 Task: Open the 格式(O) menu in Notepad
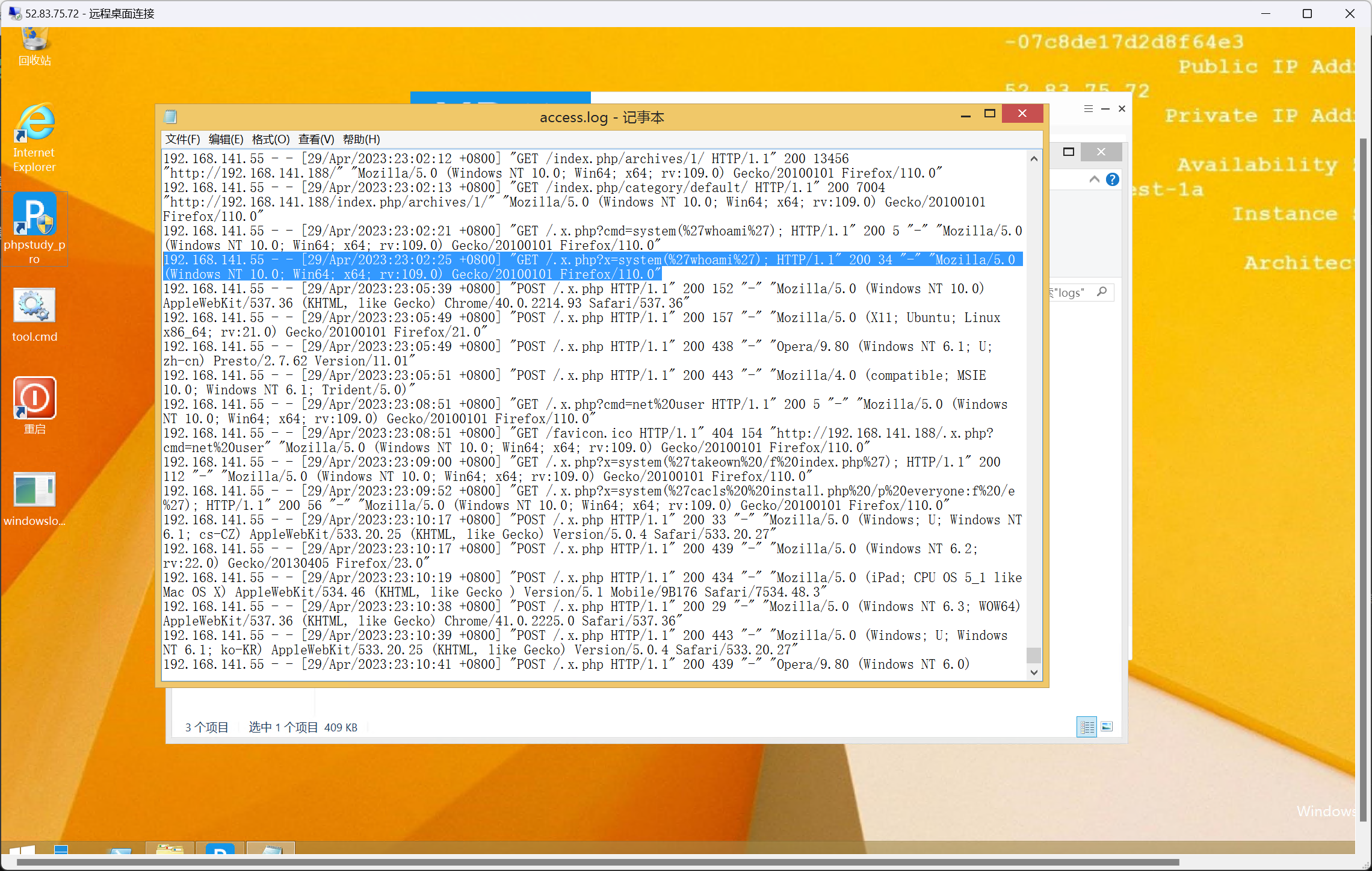pyautogui.click(x=271, y=140)
